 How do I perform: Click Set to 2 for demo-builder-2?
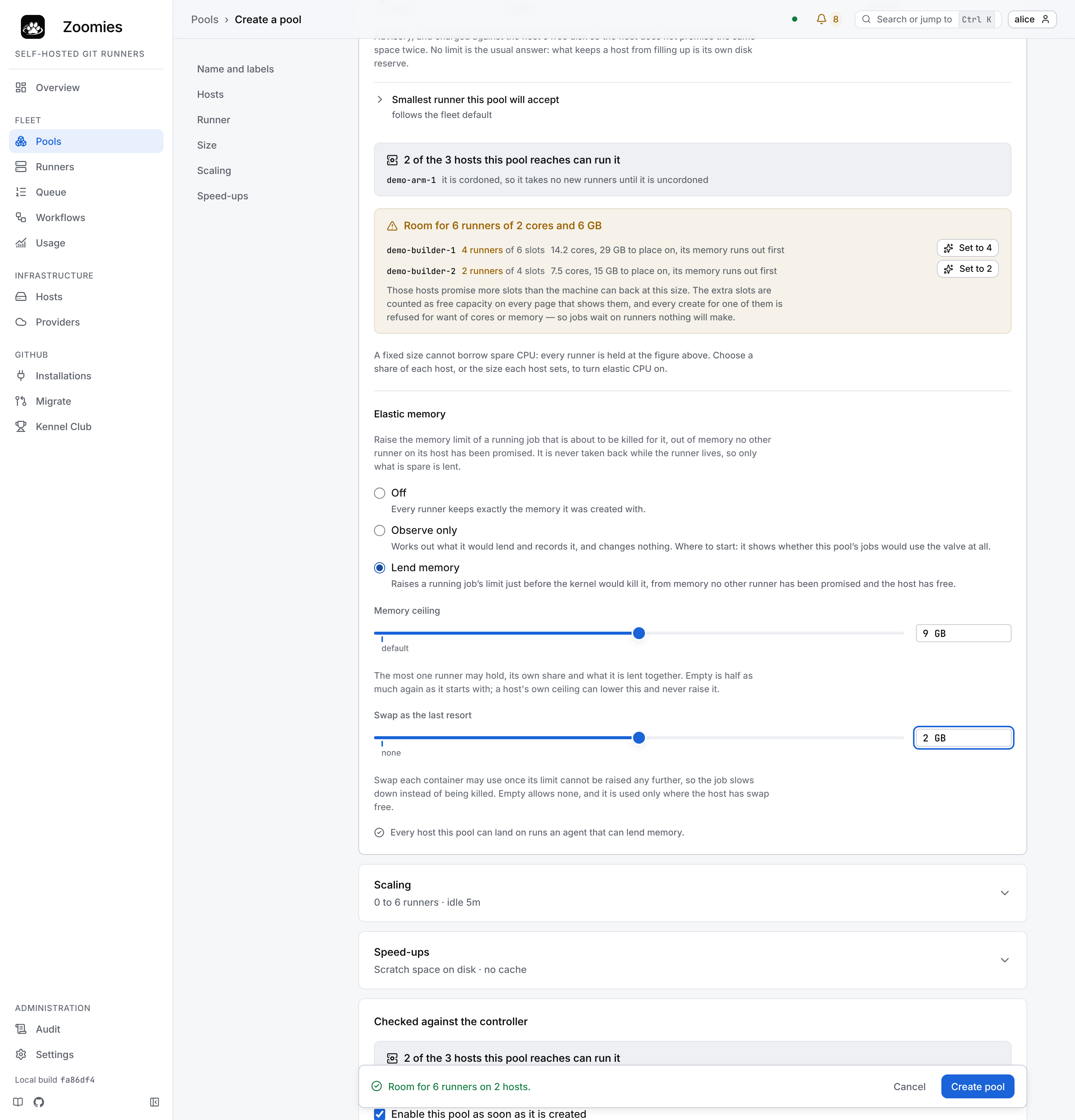coord(967,268)
